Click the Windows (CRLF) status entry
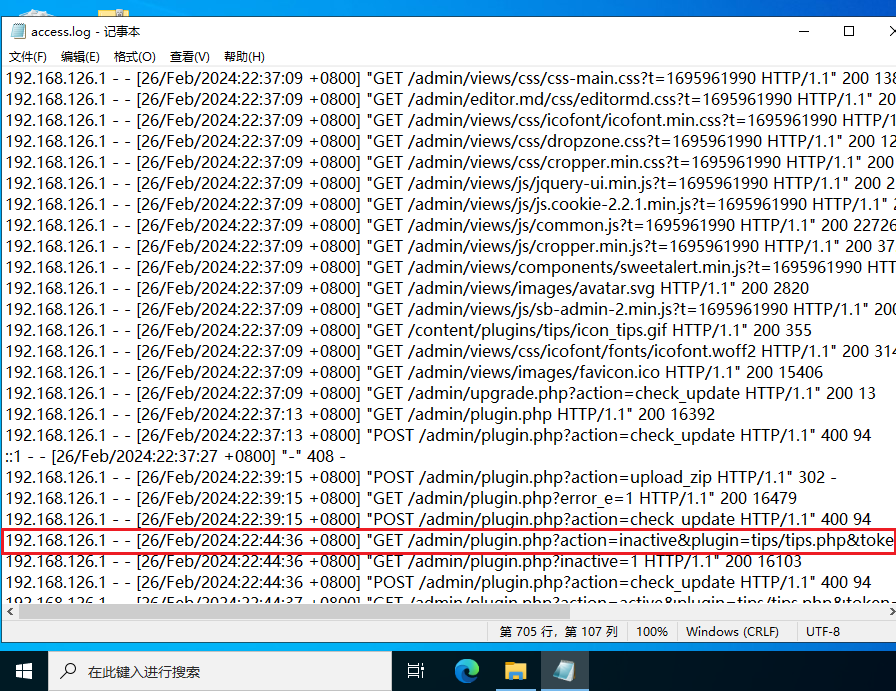Image resolution: width=896 pixels, height=691 pixels. click(732, 632)
